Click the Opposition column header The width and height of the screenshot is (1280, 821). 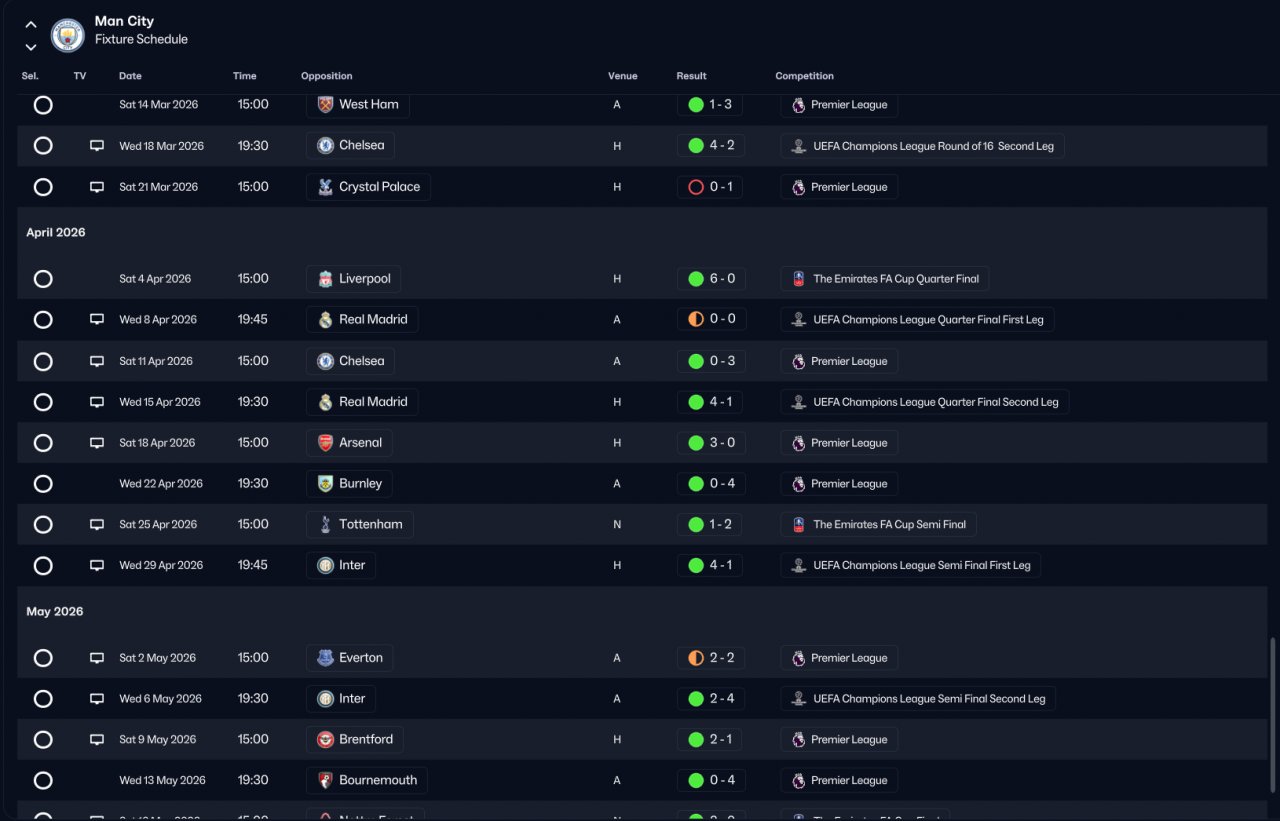[x=327, y=76]
